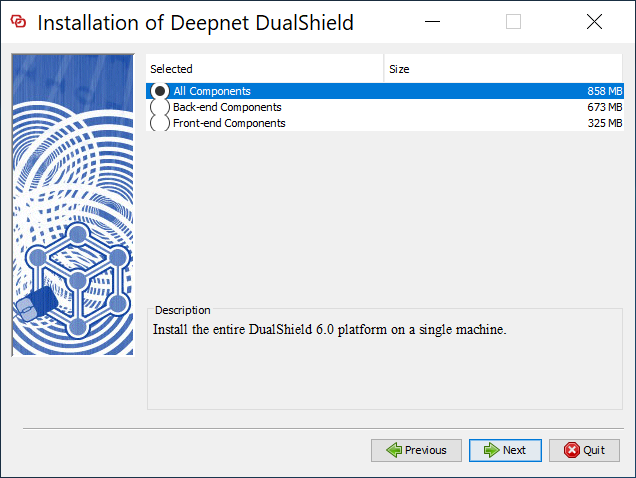Image resolution: width=636 pixels, height=478 pixels.
Task: Click the 858 MB size value
Action: click(x=604, y=91)
